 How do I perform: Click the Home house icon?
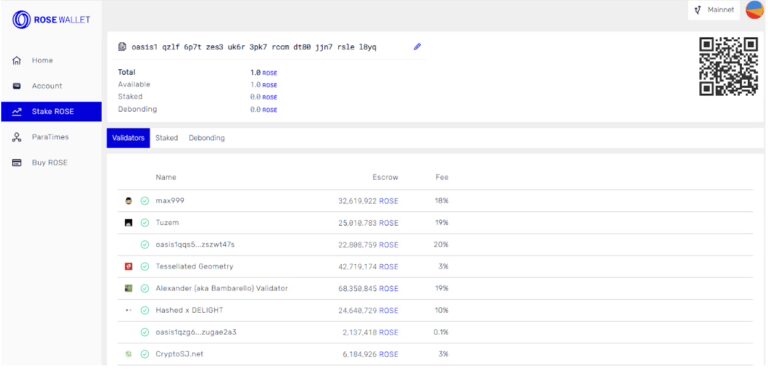point(17,61)
